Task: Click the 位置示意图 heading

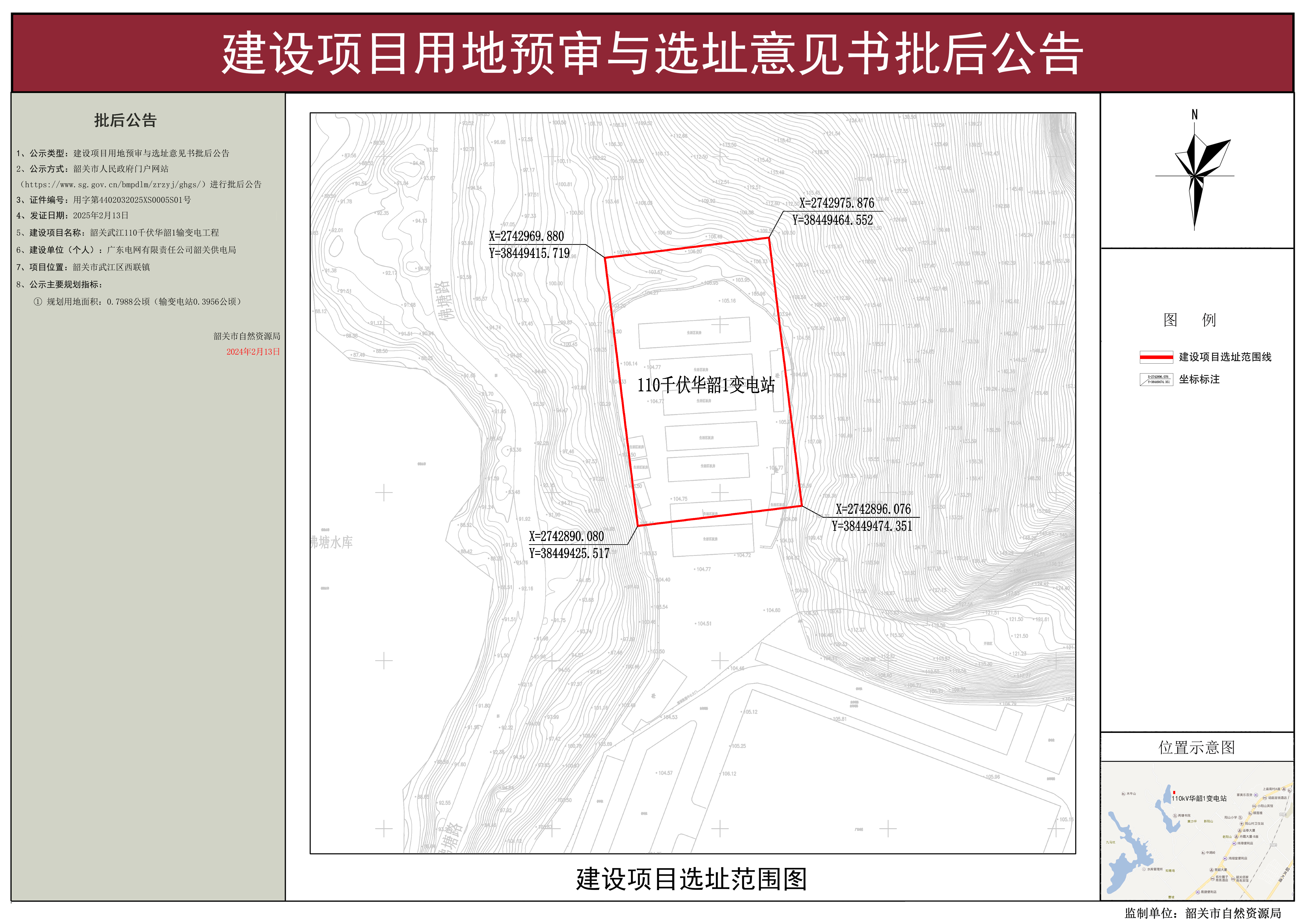Action: click(1197, 748)
